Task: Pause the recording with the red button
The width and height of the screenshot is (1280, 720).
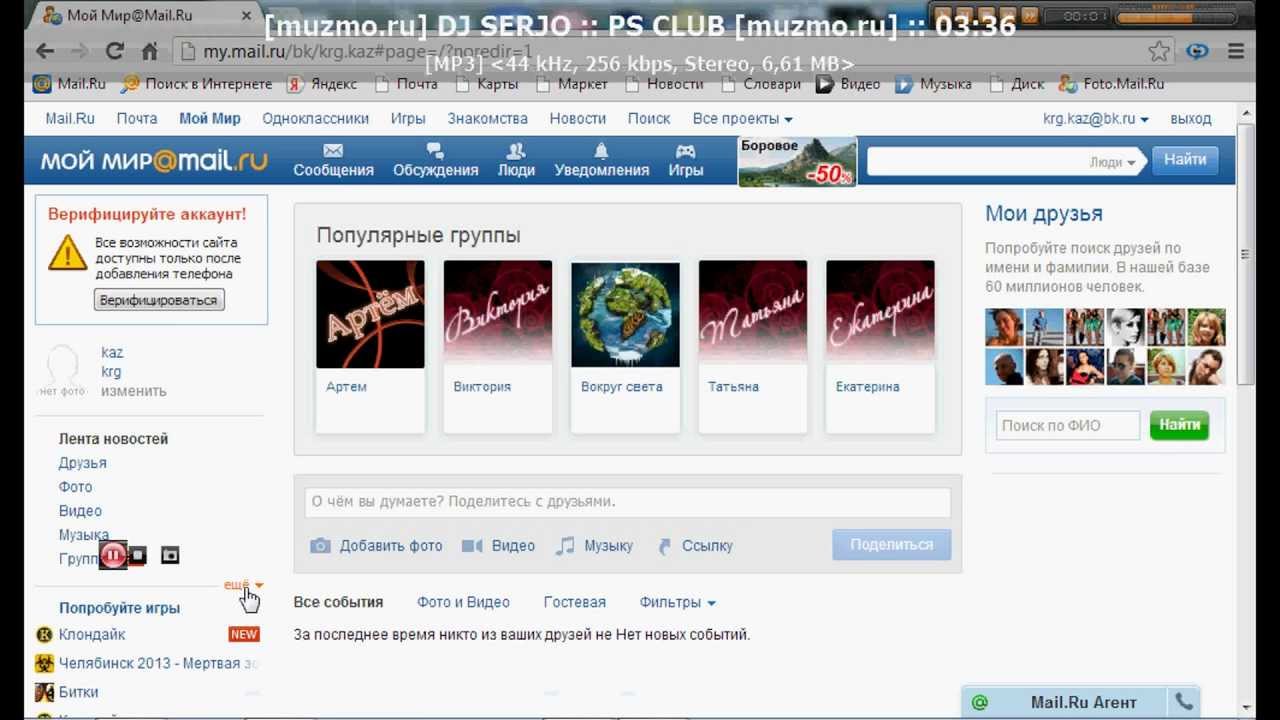Action: 113,556
